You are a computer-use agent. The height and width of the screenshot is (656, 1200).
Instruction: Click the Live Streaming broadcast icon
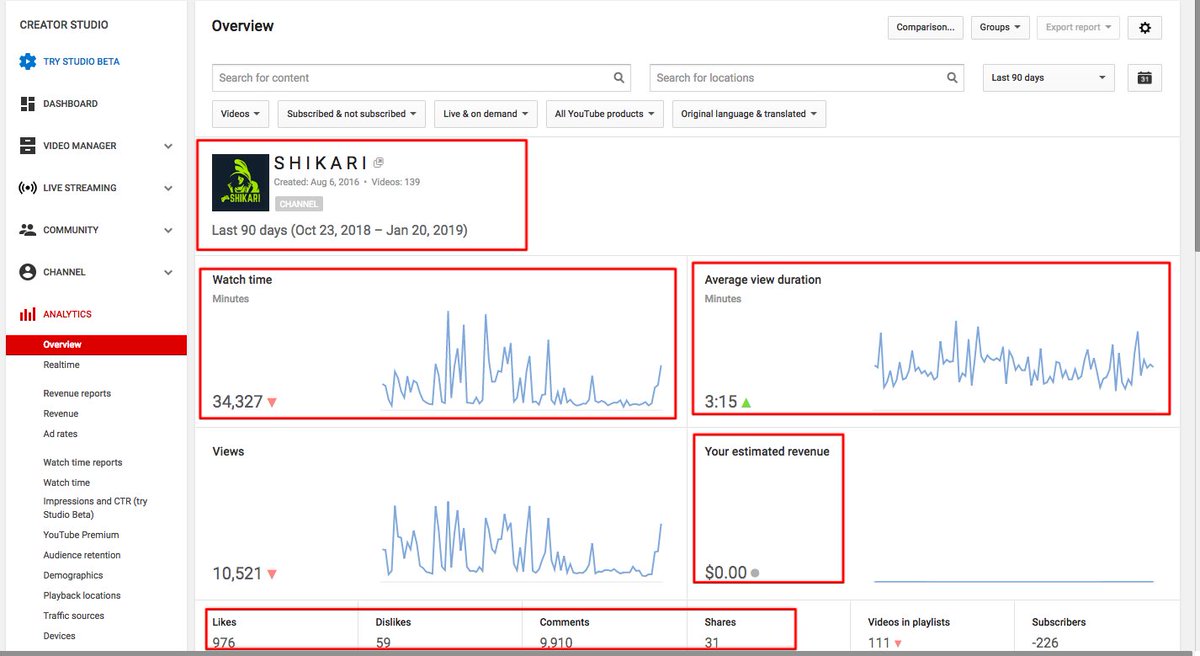[x=27, y=188]
